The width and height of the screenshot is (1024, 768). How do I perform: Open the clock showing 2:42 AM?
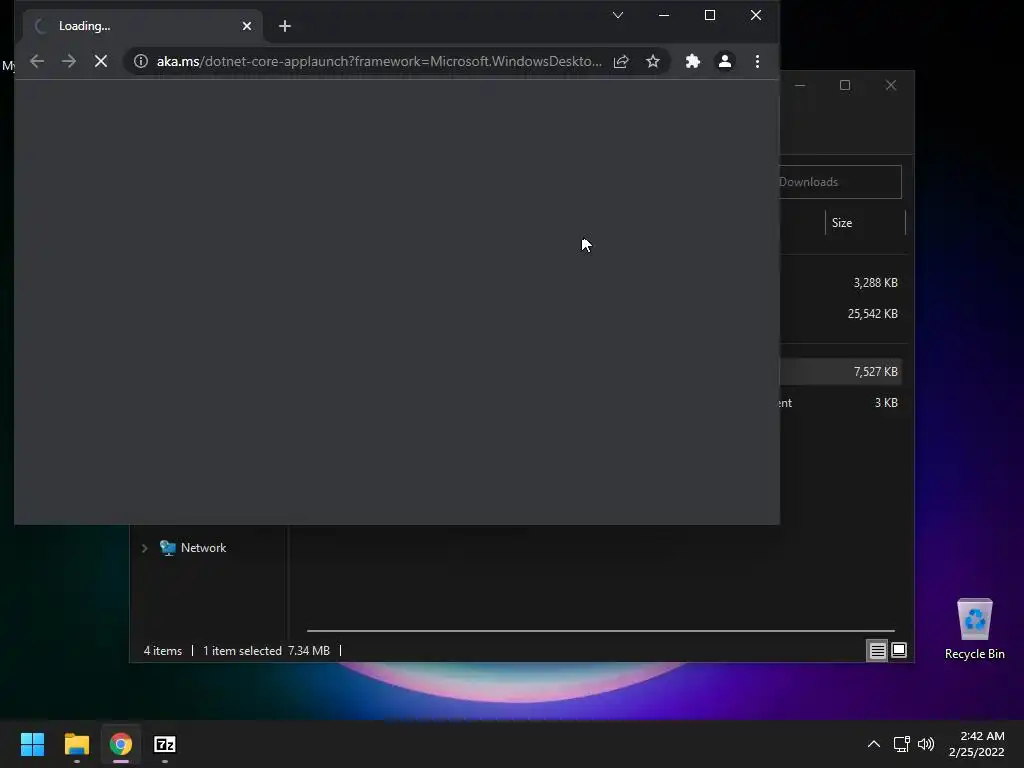tap(977, 744)
